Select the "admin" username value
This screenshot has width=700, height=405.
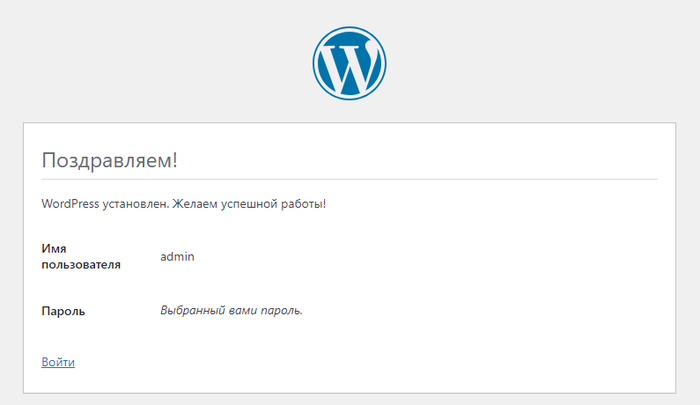coord(177,256)
